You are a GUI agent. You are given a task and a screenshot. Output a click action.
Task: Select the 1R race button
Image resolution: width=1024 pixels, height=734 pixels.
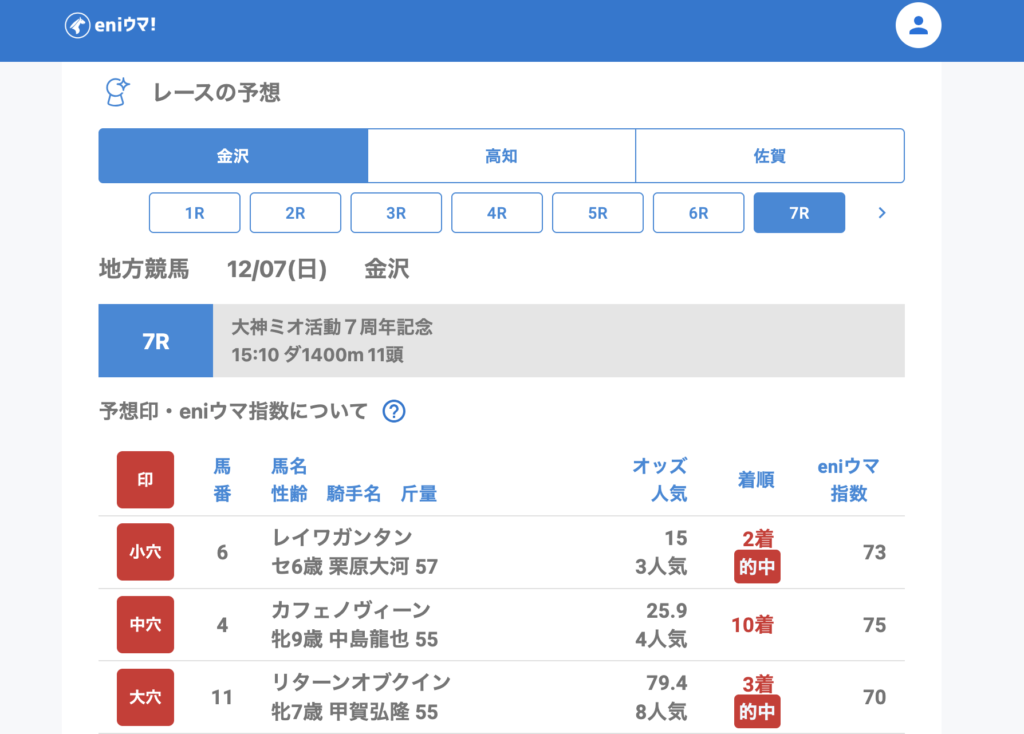(195, 213)
